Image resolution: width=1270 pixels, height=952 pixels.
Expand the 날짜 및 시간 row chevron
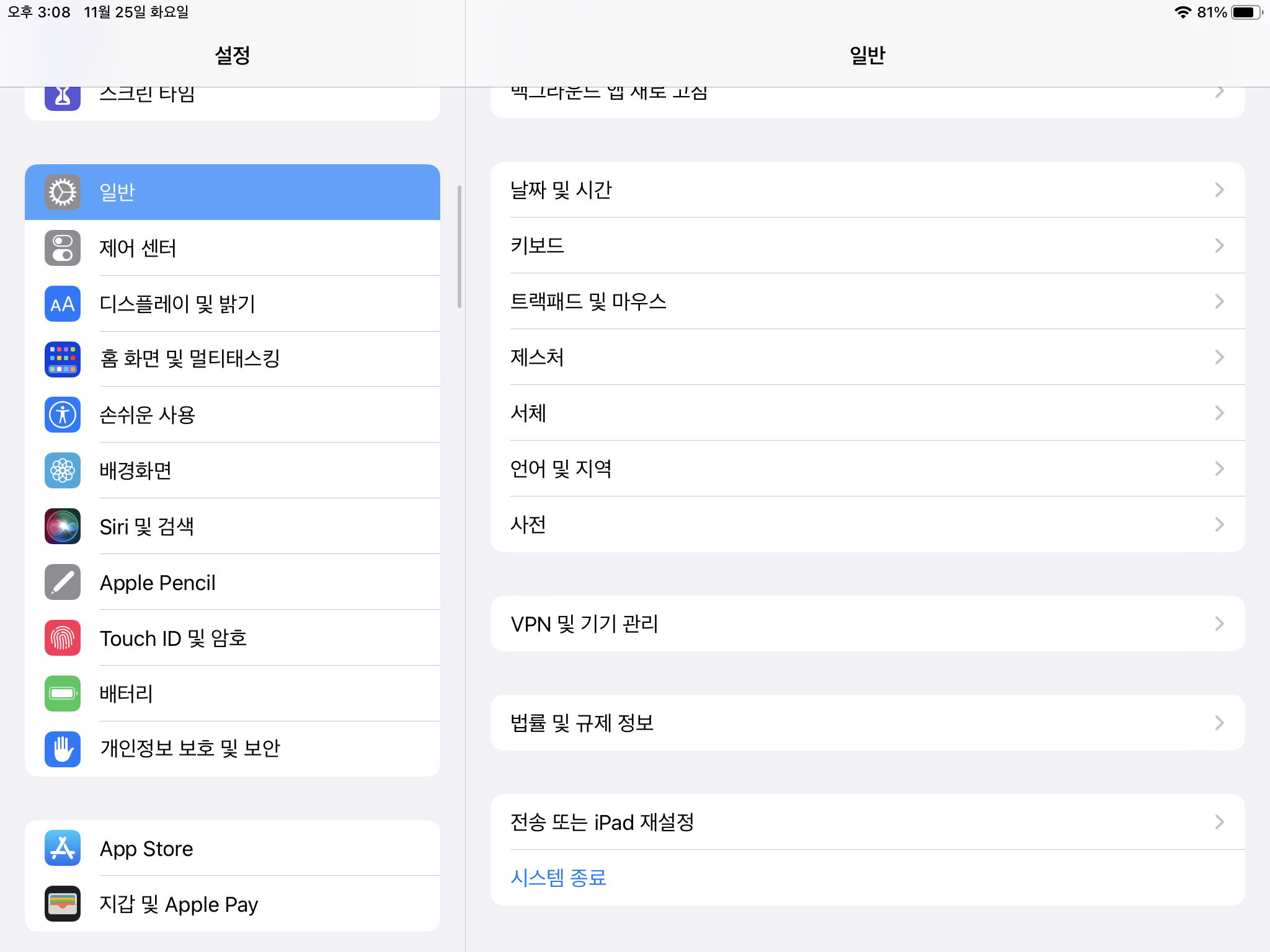pos(1219,190)
